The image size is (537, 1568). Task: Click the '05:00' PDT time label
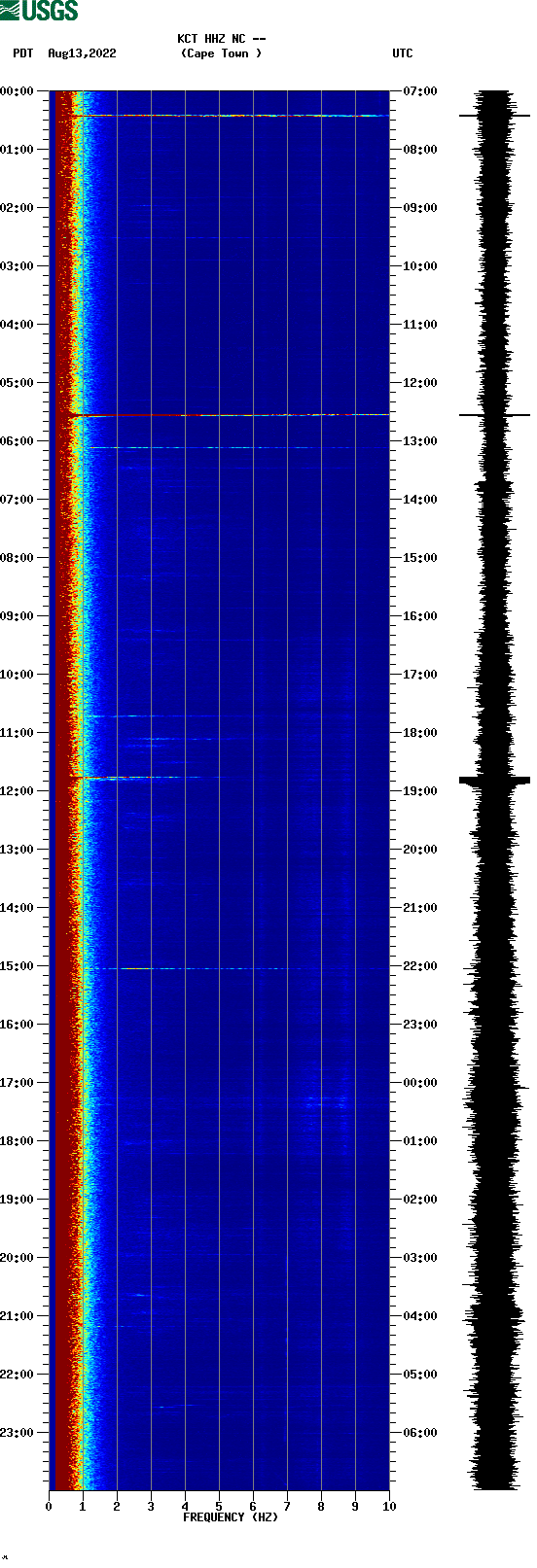16,383
